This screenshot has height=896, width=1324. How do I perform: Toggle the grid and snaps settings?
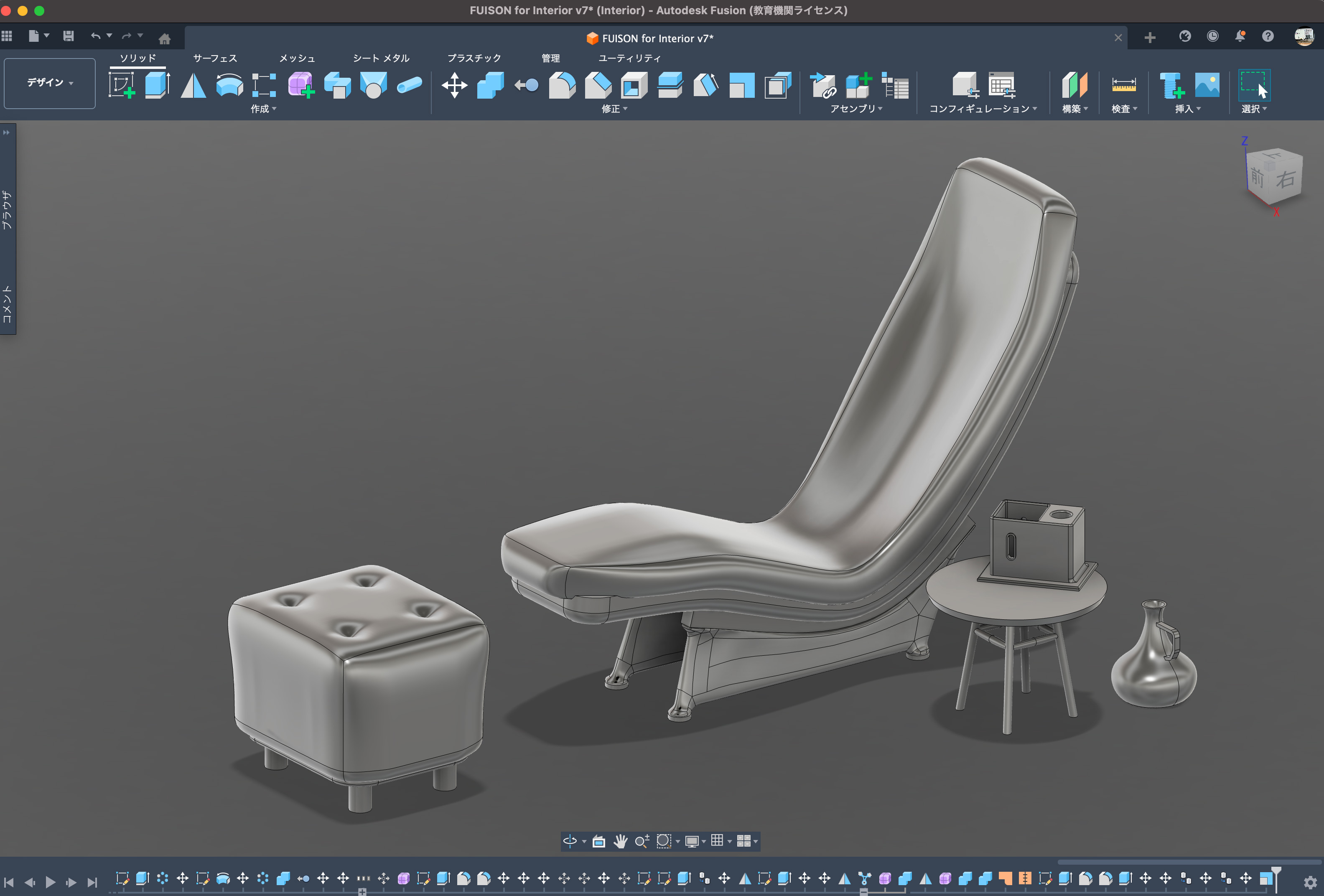tap(717, 841)
